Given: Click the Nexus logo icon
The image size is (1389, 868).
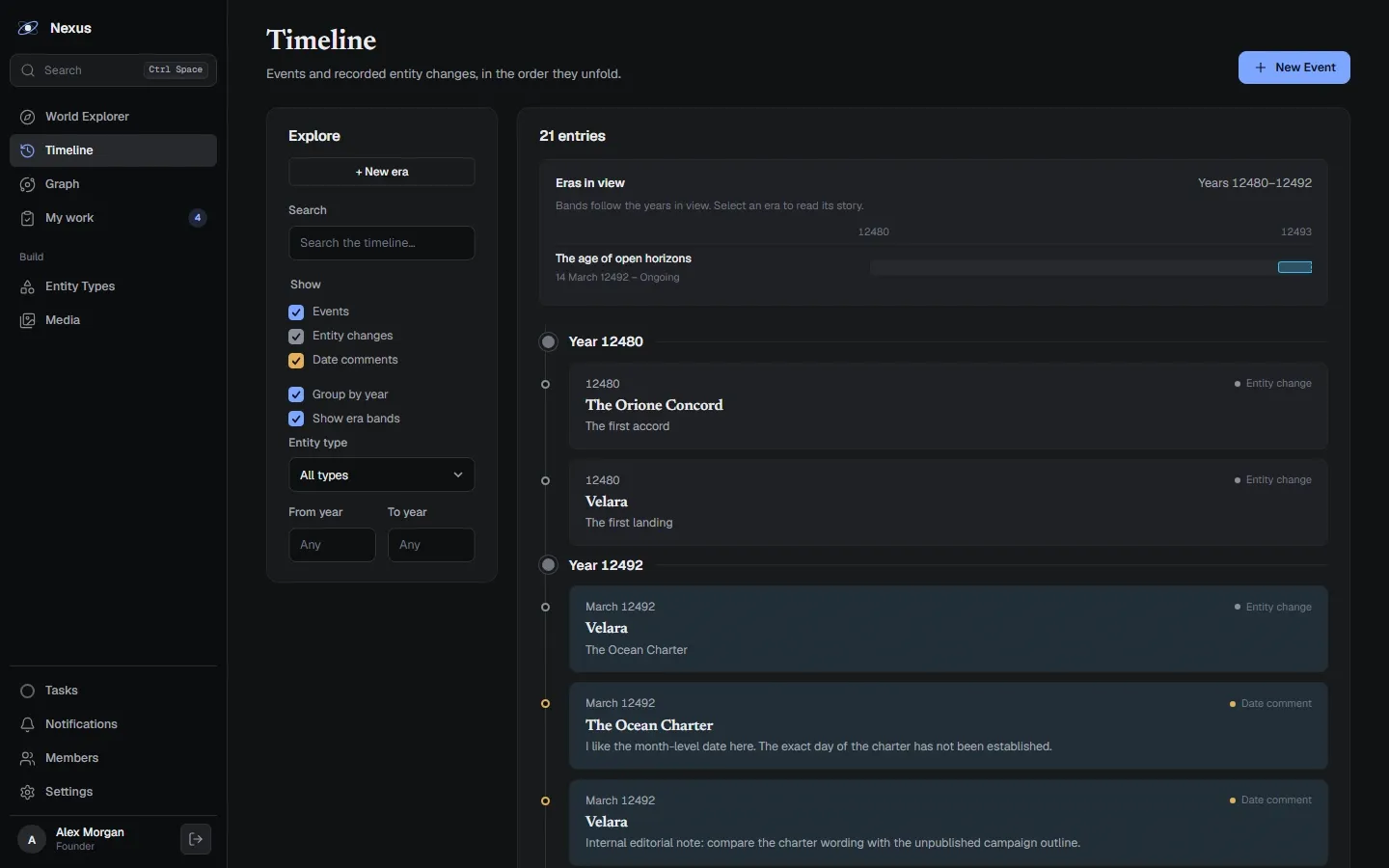Looking at the screenshot, I should 28,28.
